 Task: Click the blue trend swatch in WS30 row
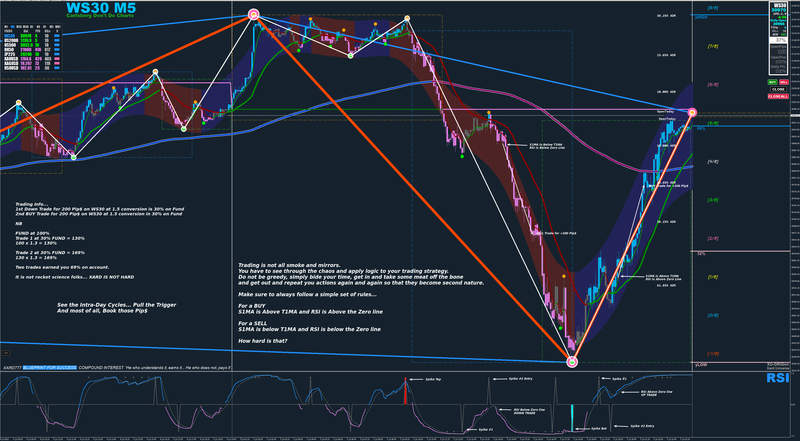[x=57, y=36]
